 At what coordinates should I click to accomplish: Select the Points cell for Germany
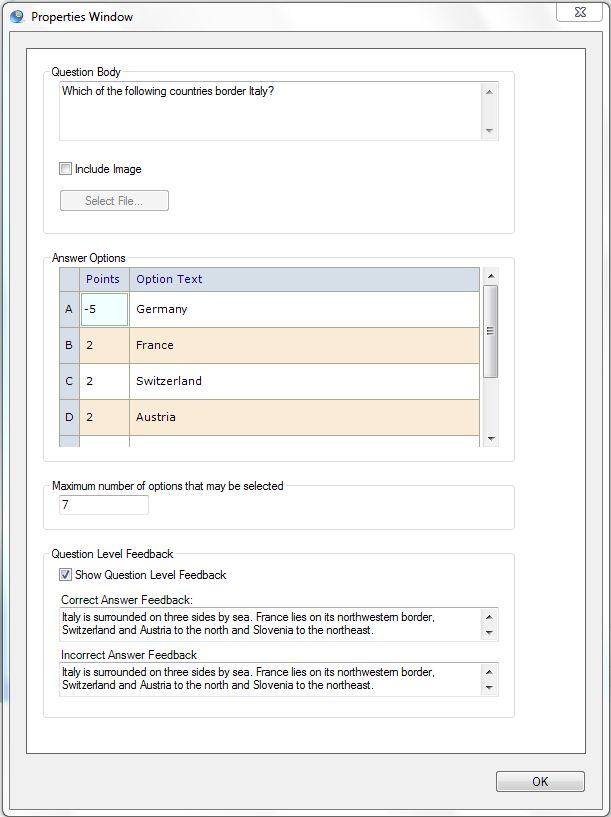tap(104, 309)
